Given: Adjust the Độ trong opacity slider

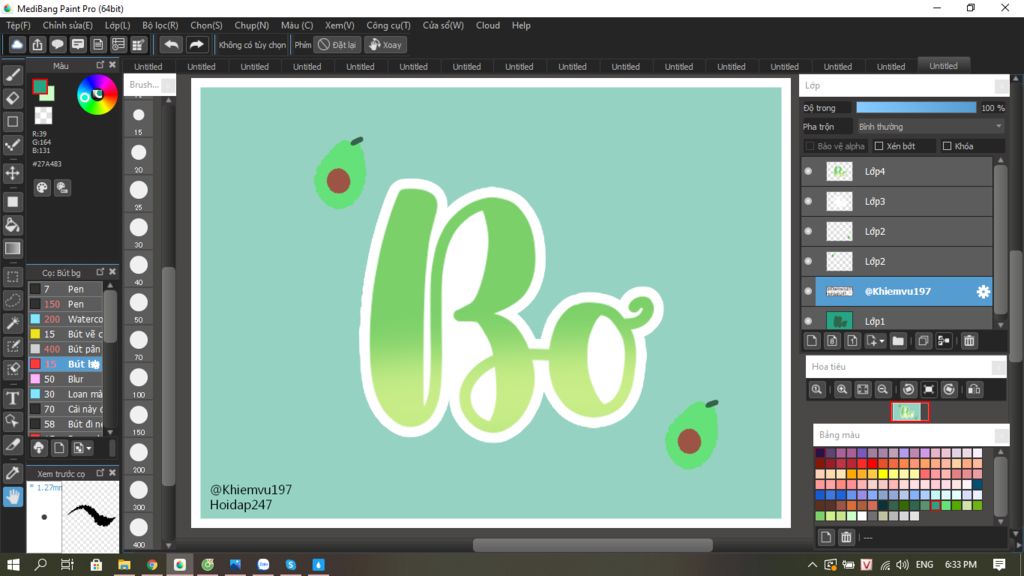Looking at the screenshot, I should click(916, 108).
